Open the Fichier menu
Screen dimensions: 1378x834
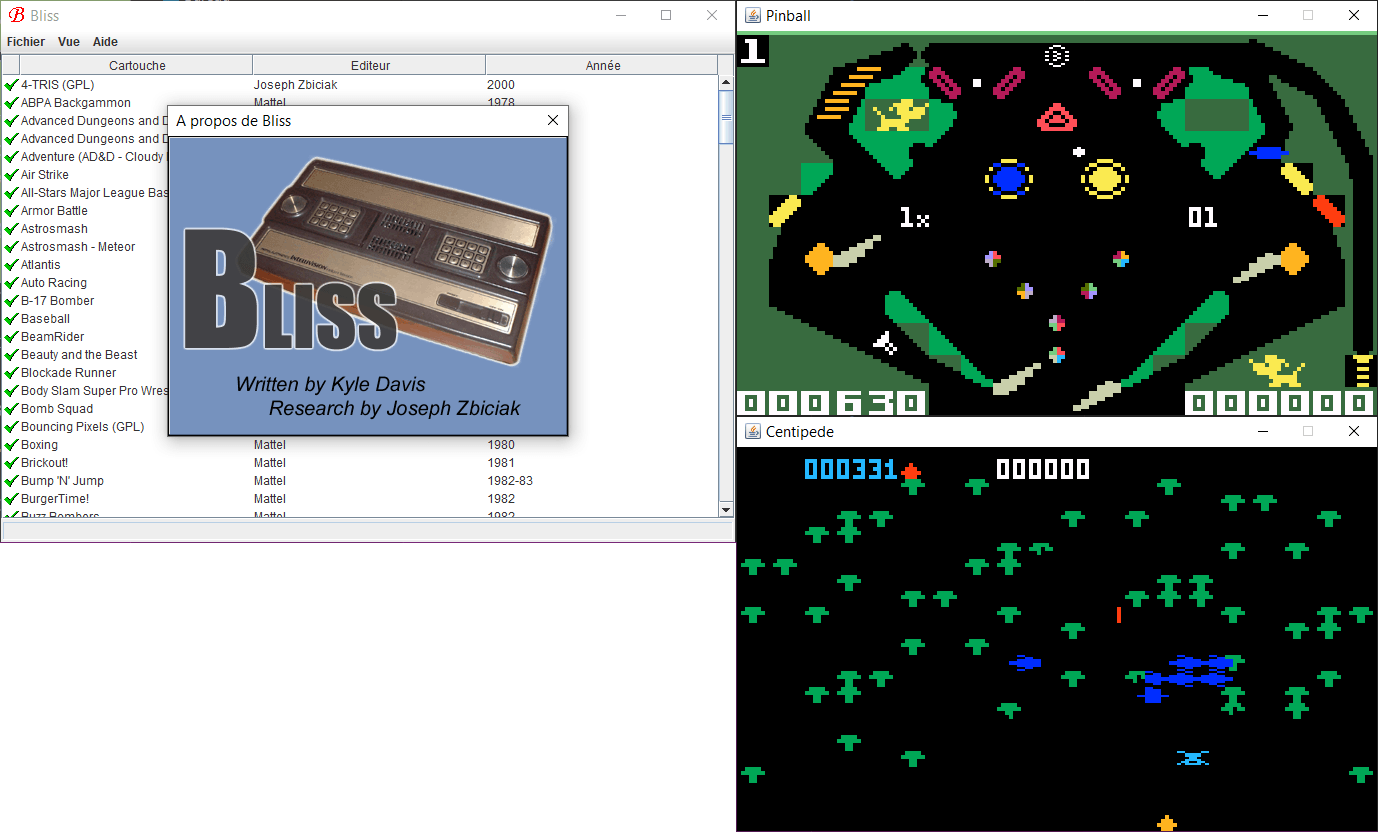pos(26,42)
